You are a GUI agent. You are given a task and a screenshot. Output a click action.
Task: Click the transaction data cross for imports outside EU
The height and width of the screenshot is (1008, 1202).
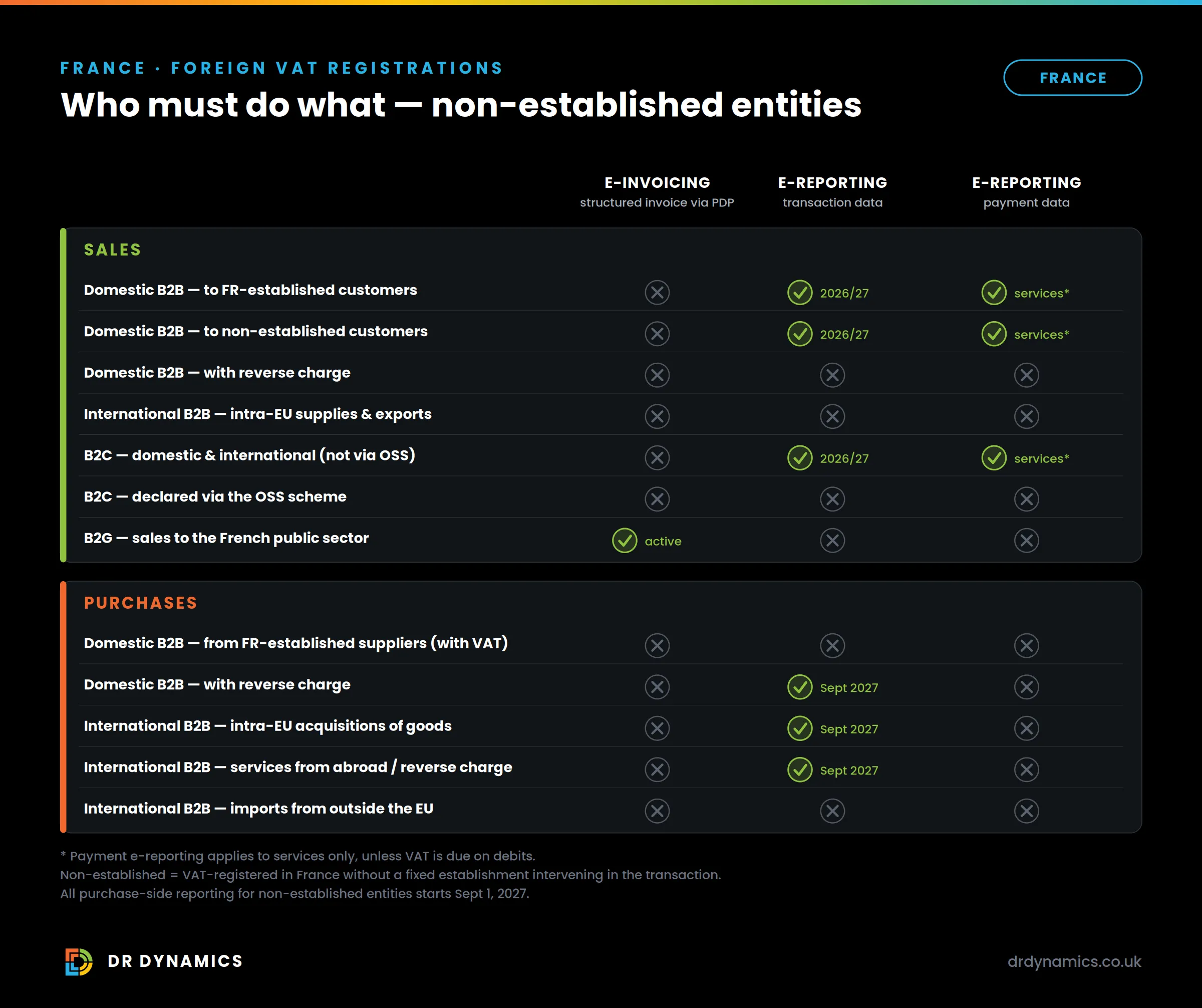pos(832,811)
